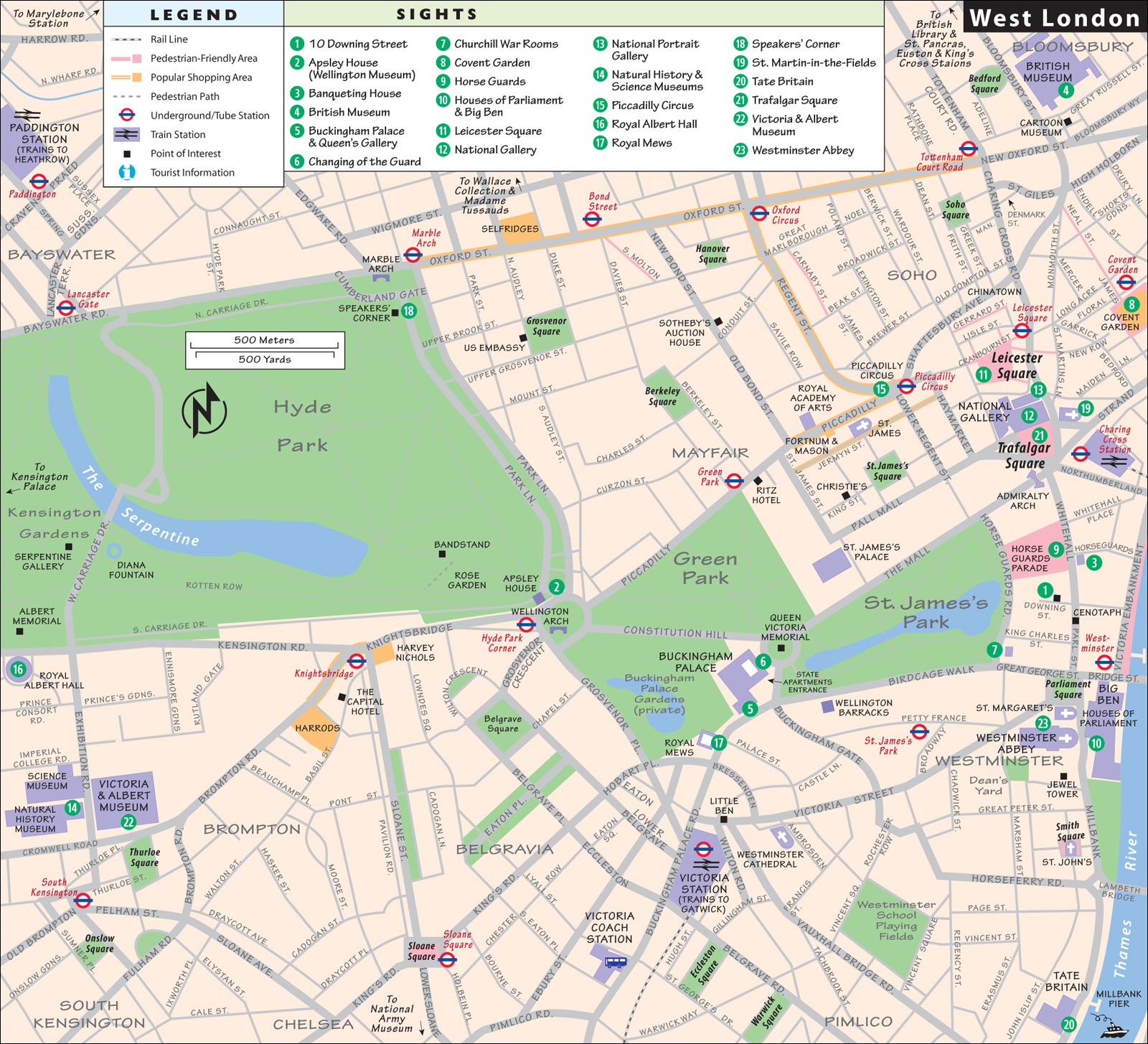Click map marker 15 at Piccadilly Circus

881,390
